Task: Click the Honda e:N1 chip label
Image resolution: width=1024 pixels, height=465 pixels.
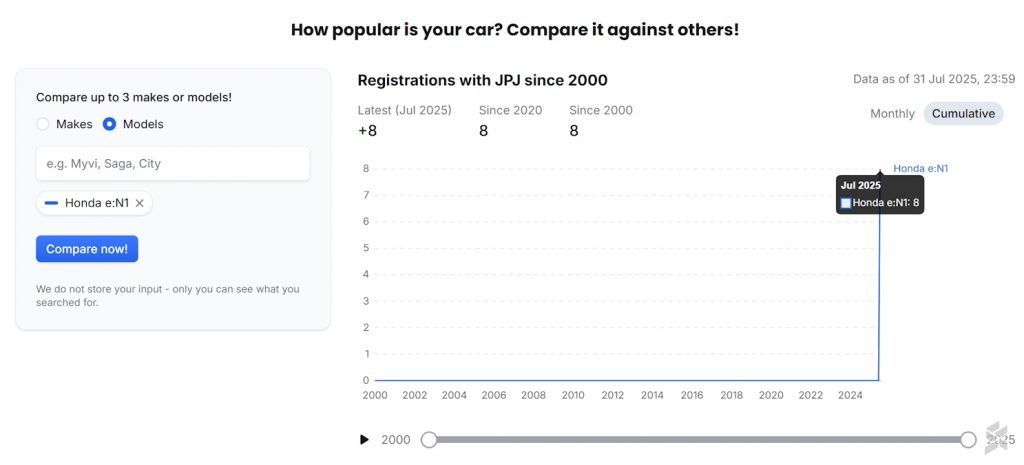Action: coord(97,203)
